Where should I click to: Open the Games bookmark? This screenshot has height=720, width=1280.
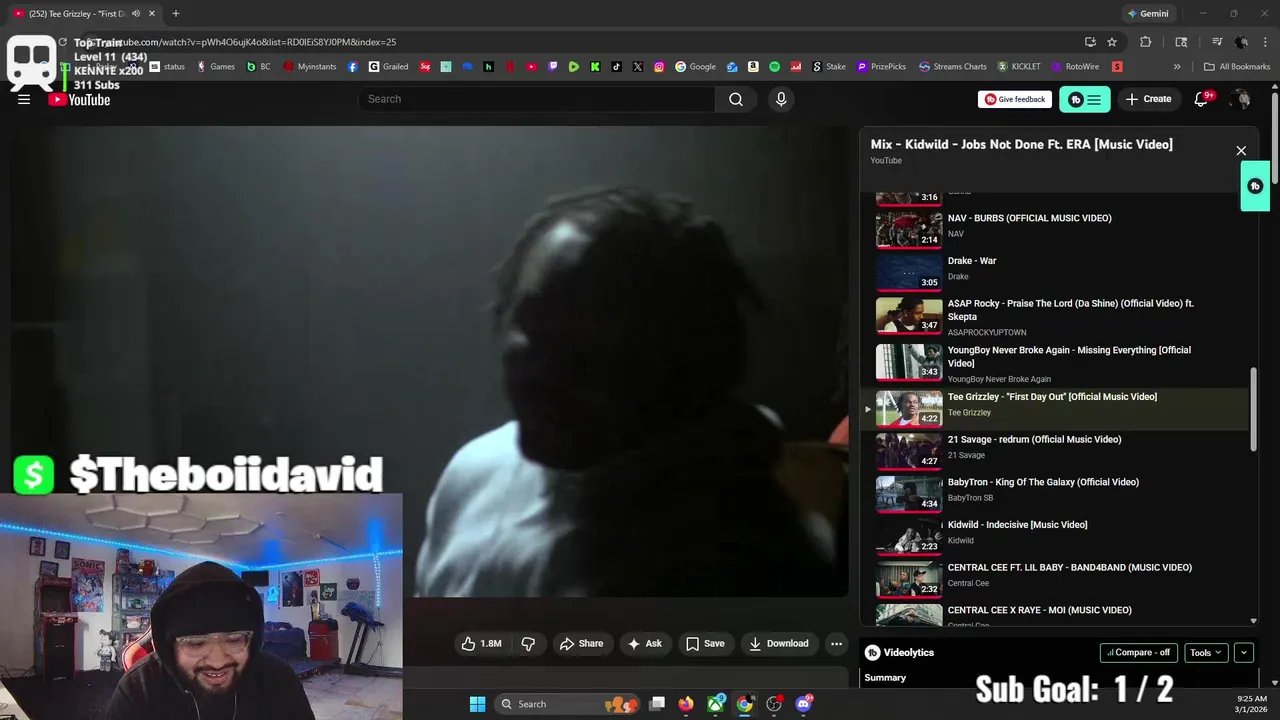tap(216, 67)
